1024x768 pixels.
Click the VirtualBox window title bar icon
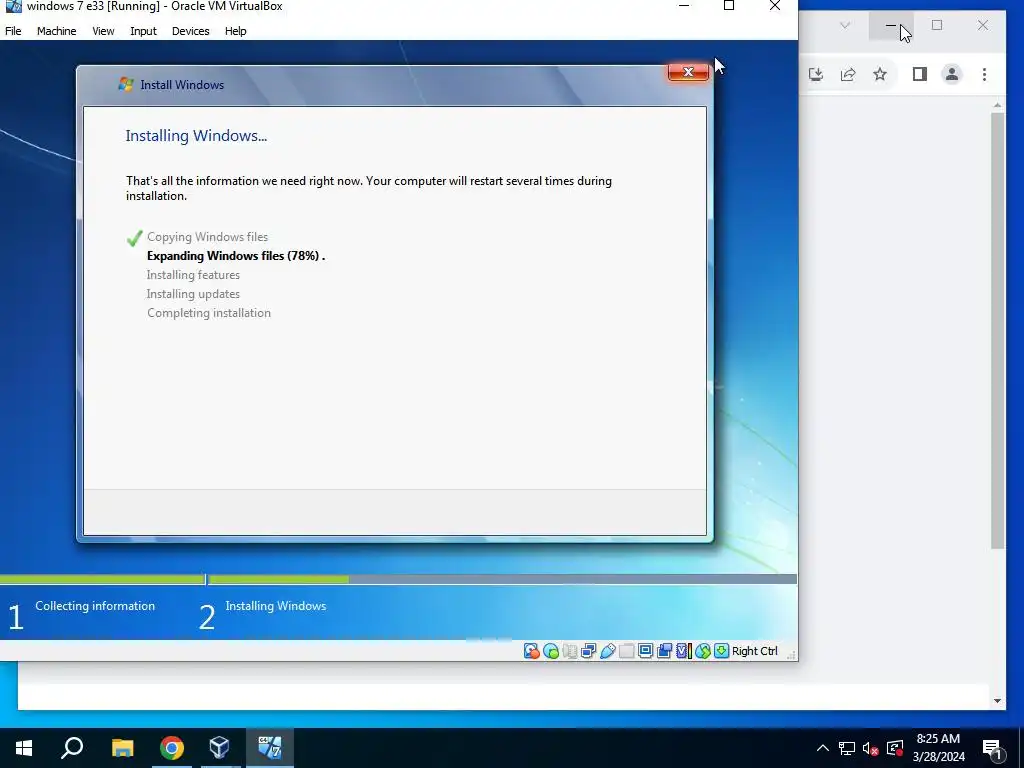tap(13, 7)
